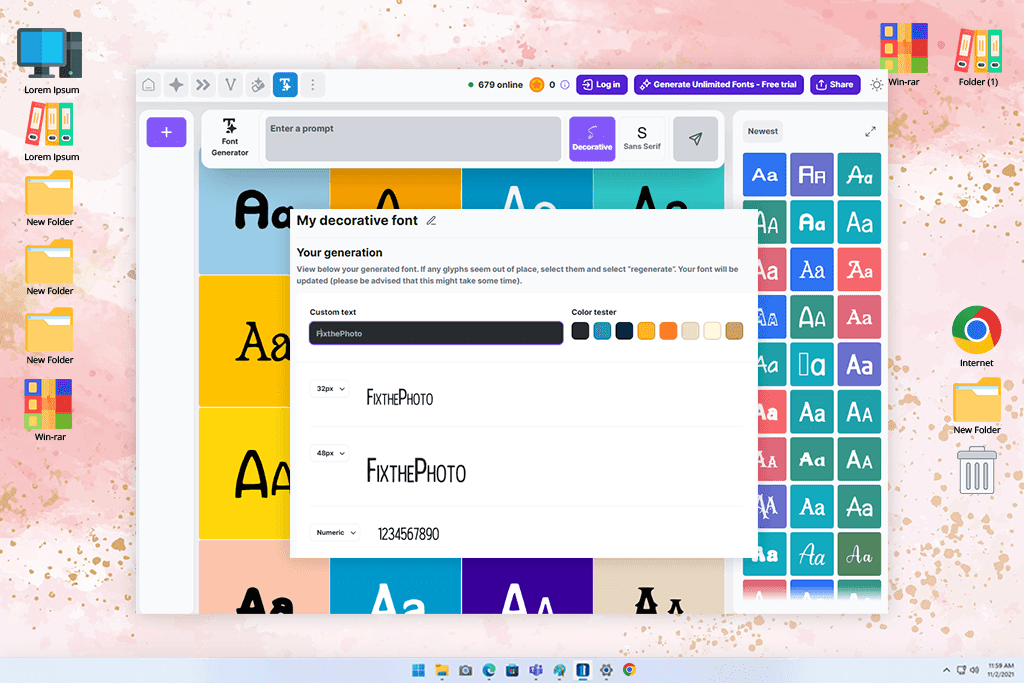The height and width of the screenshot is (683, 1024).
Task: Select the Sans Serif font style
Action: click(642, 139)
